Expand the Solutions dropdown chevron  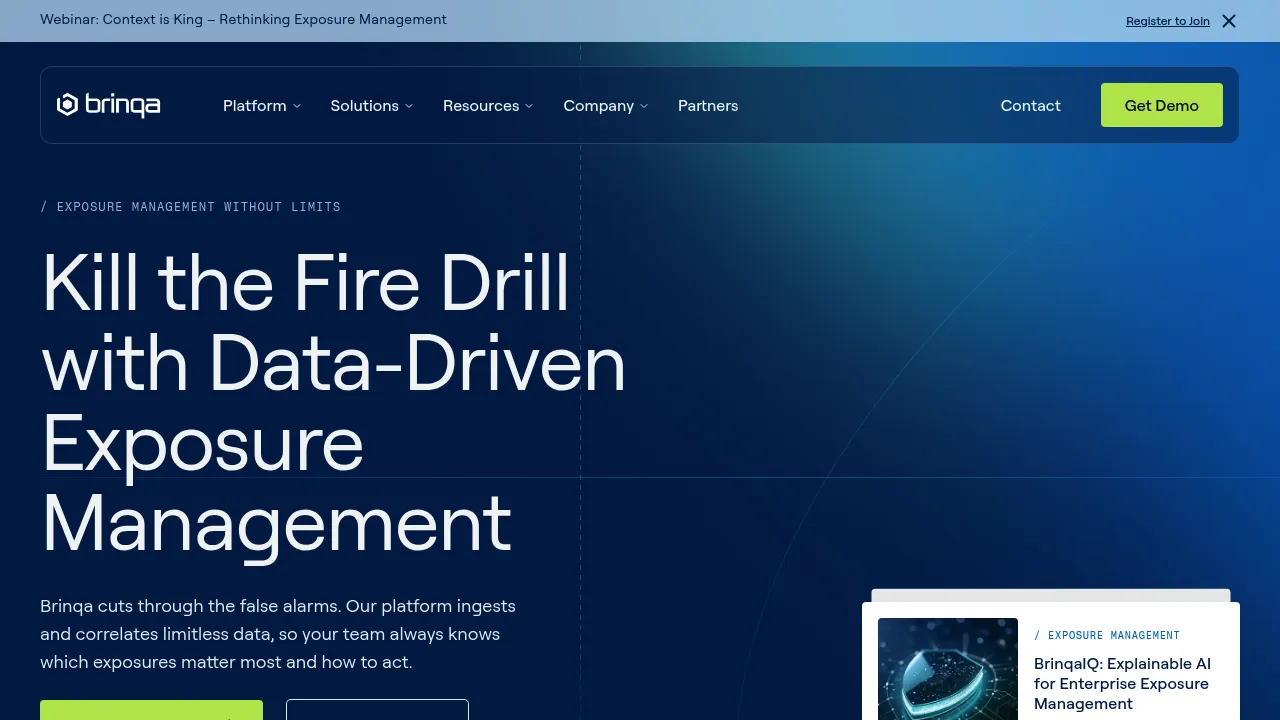point(409,106)
